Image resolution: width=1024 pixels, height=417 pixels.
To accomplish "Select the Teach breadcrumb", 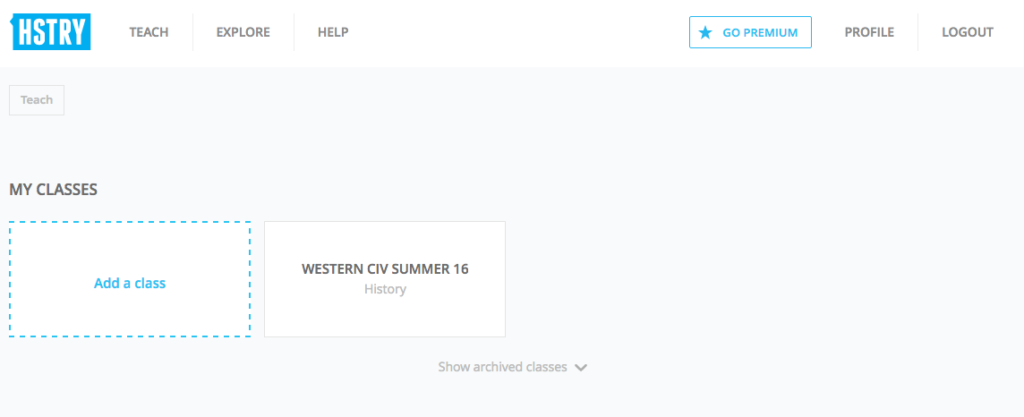I will click(x=37, y=100).
